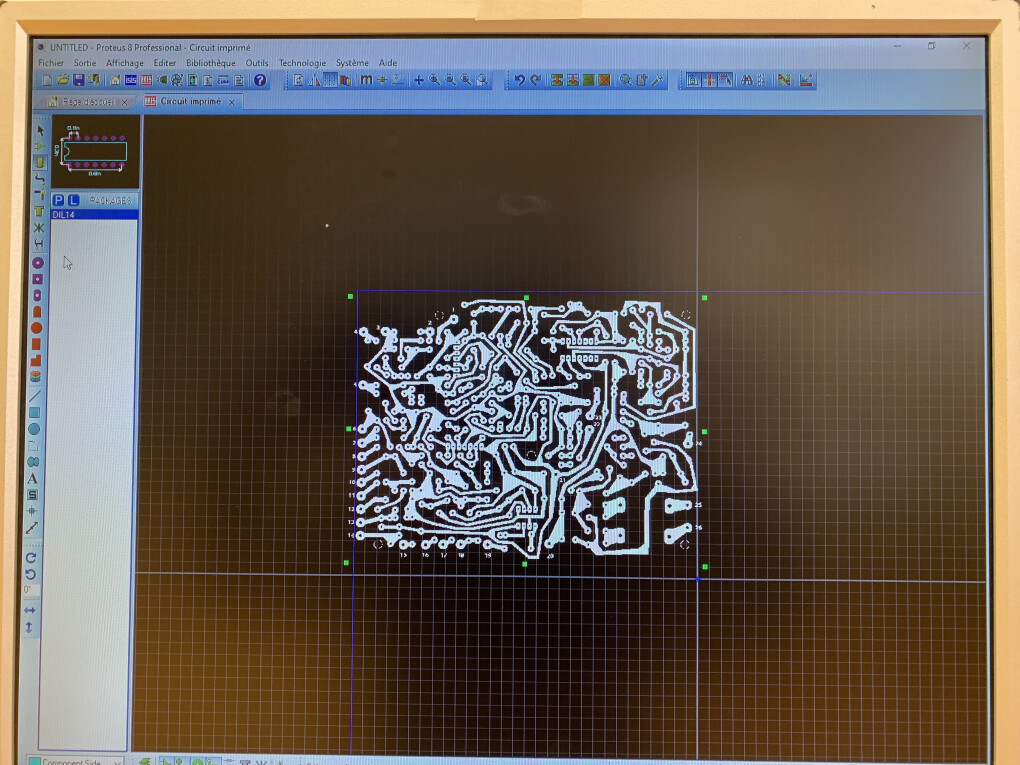Open the Système menu
Viewport: 1020px width, 765px height.
pos(352,63)
